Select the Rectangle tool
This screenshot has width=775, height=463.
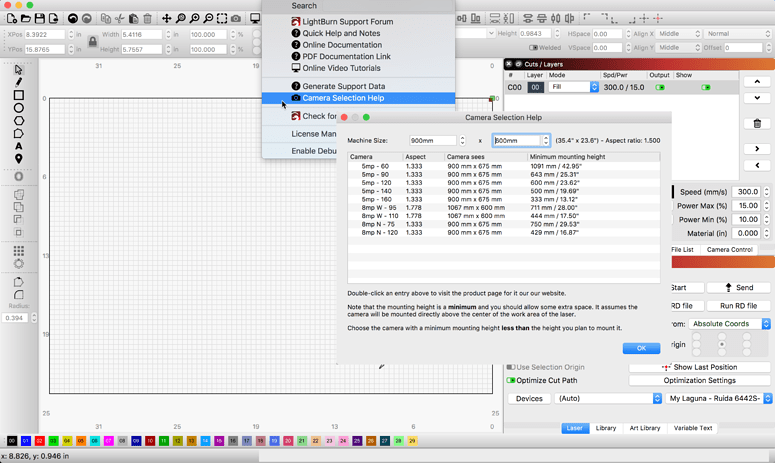click(x=19, y=95)
